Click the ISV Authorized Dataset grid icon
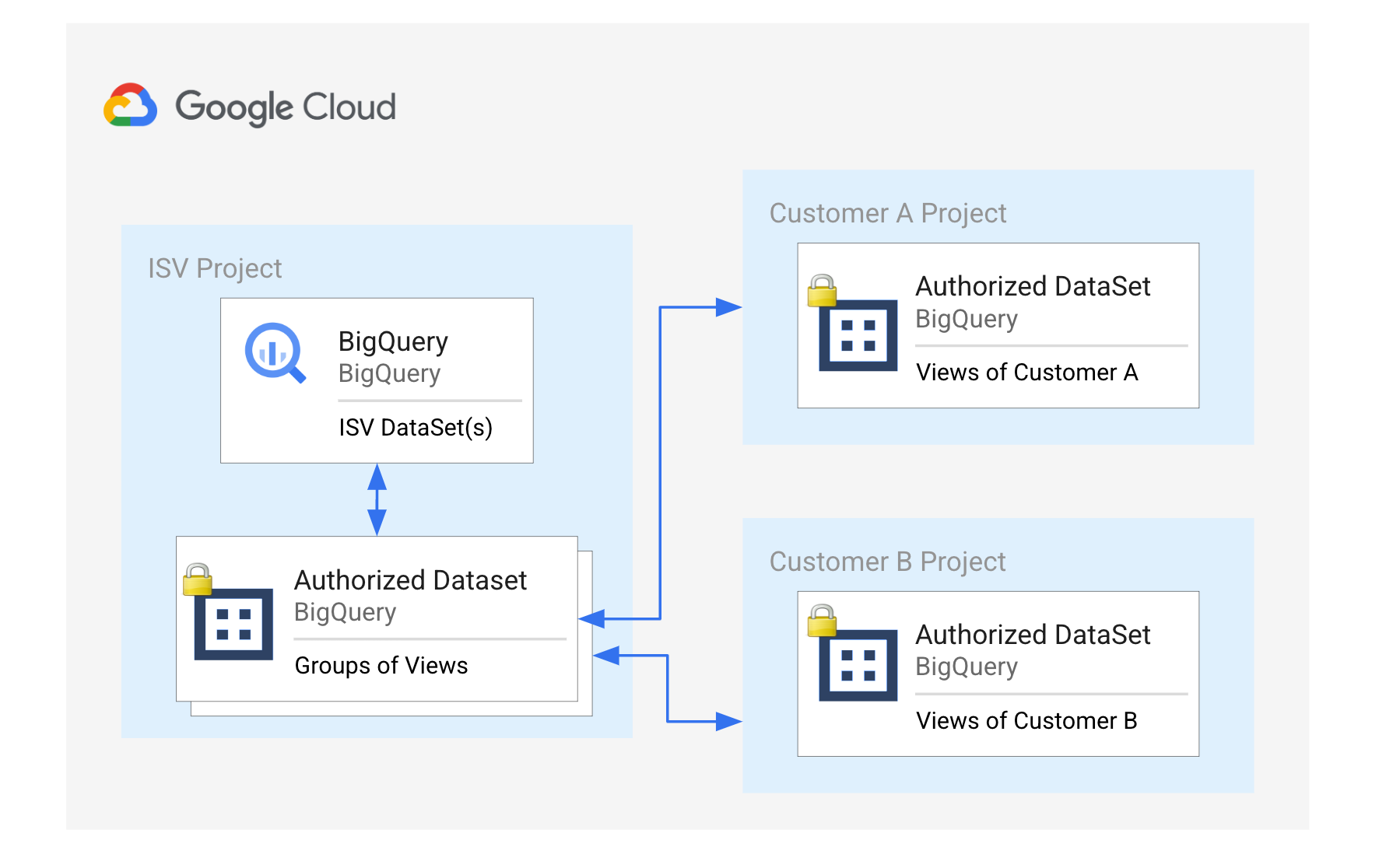This screenshot has height=868, width=1379. pyautogui.click(x=233, y=624)
